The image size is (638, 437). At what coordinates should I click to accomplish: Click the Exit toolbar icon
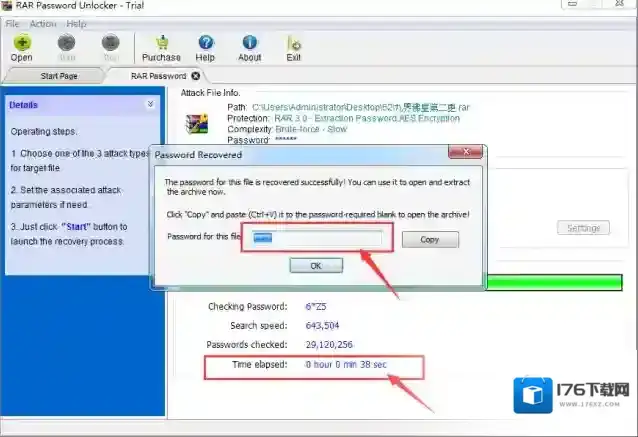point(294,43)
